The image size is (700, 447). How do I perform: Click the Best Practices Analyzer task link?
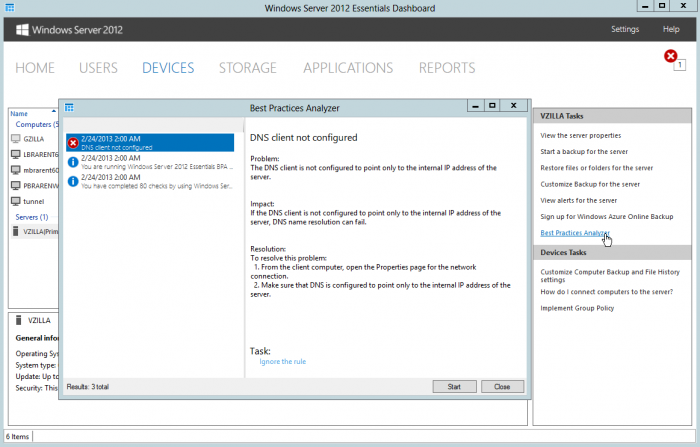click(x=575, y=233)
